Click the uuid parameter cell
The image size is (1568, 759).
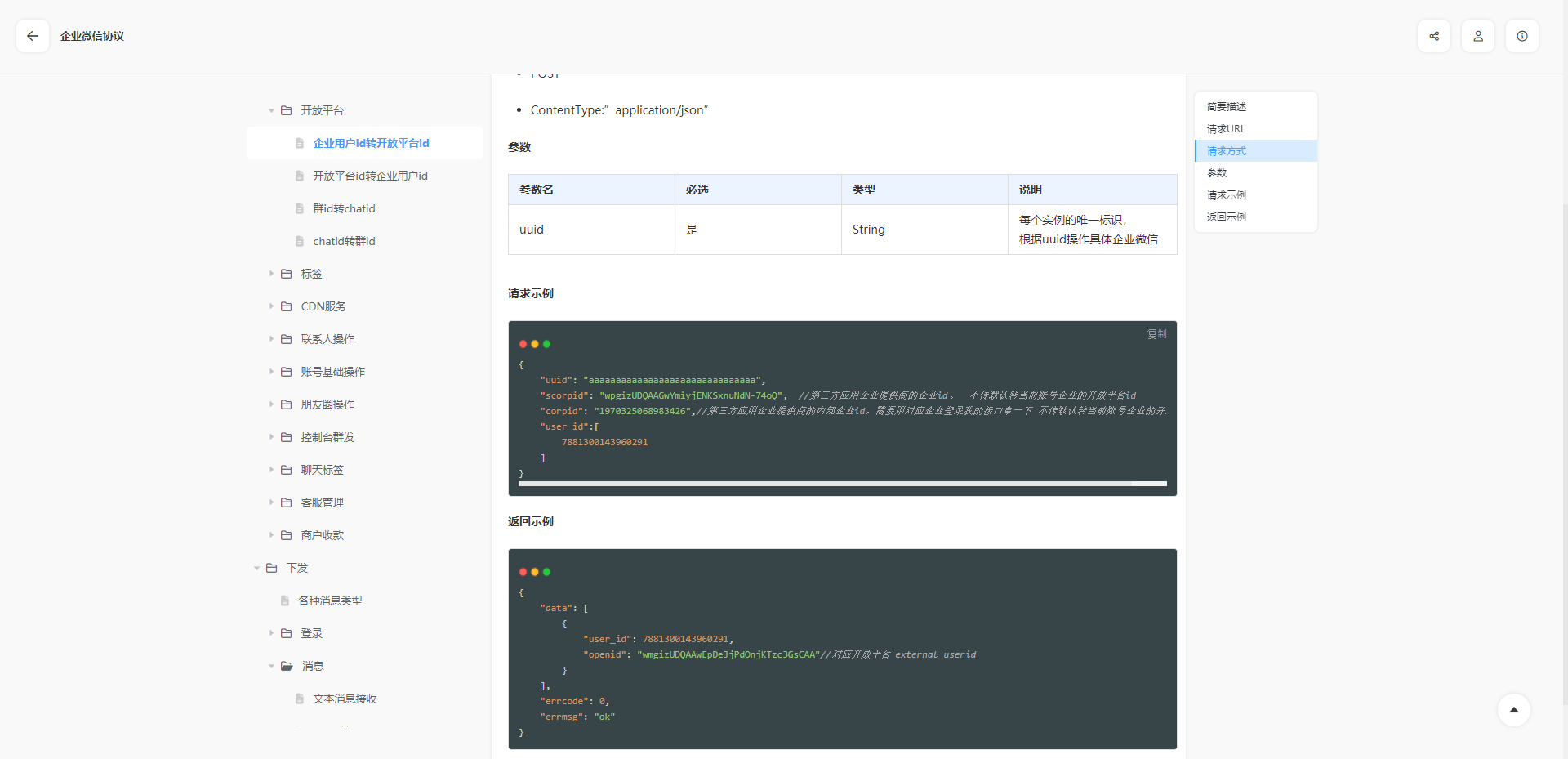pyautogui.click(x=591, y=230)
